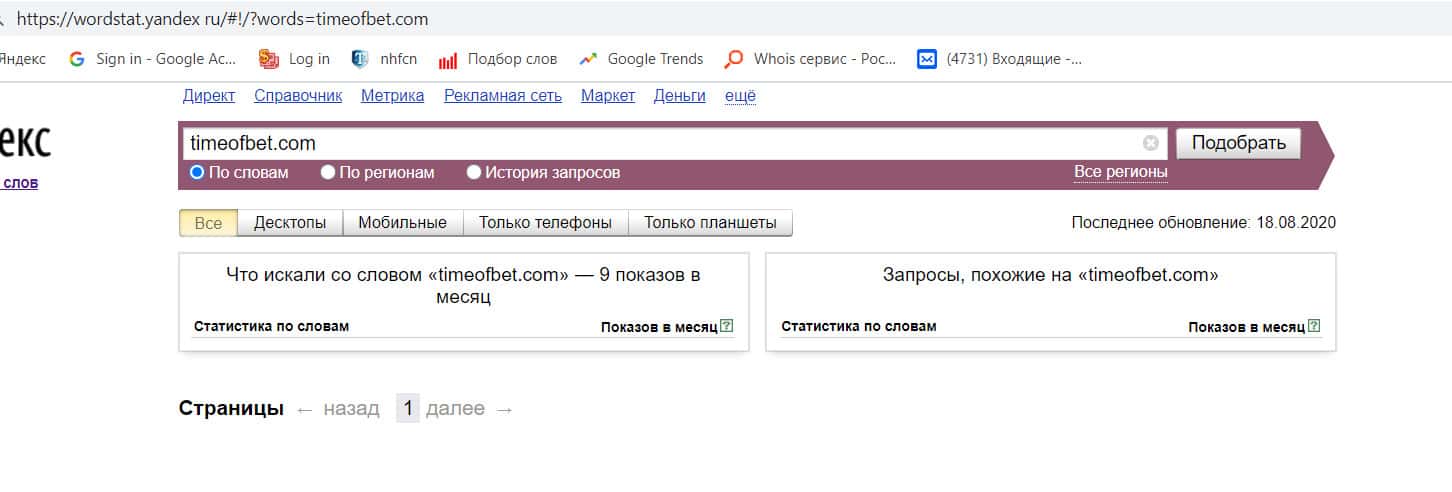Click the nhfcn bookmark shield icon
This screenshot has width=1452, height=492.
click(360, 59)
